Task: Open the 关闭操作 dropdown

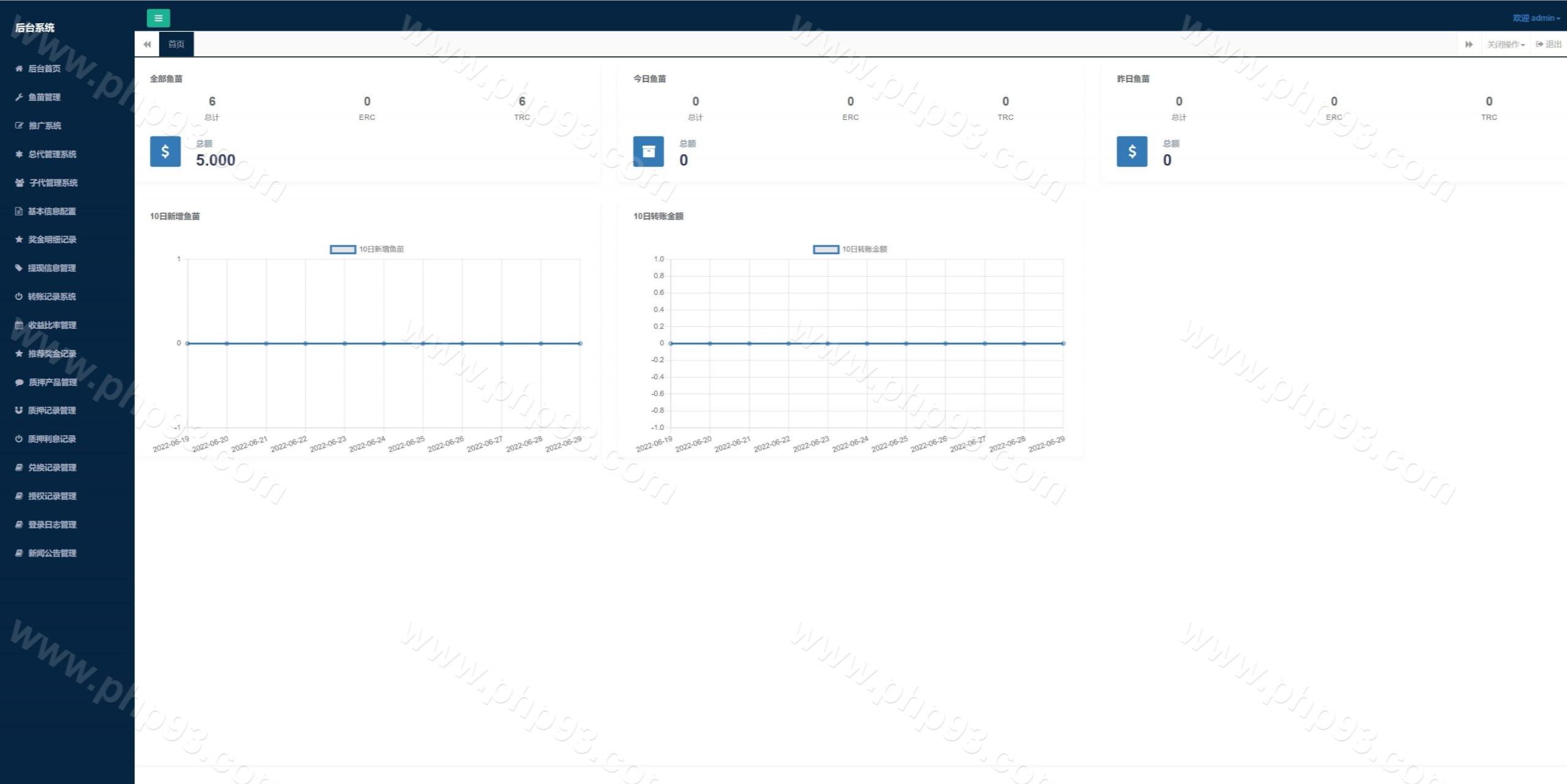Action: tap(1505, 44)
